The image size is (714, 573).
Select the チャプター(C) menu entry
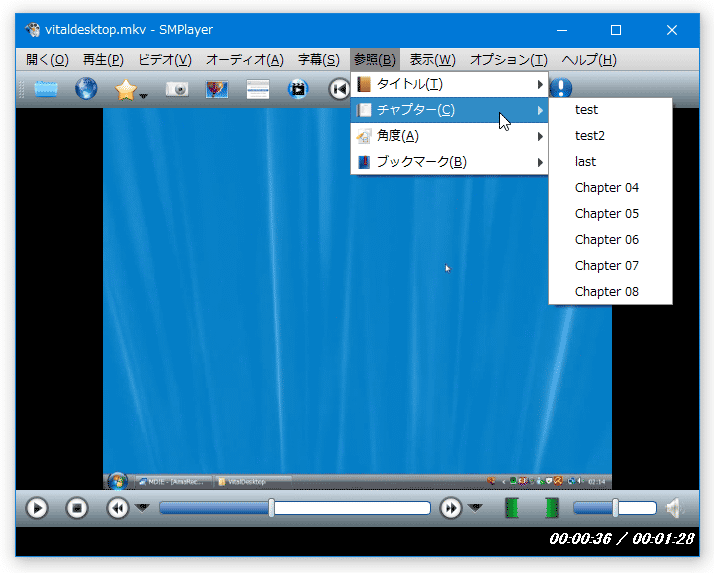click(449, 110)
